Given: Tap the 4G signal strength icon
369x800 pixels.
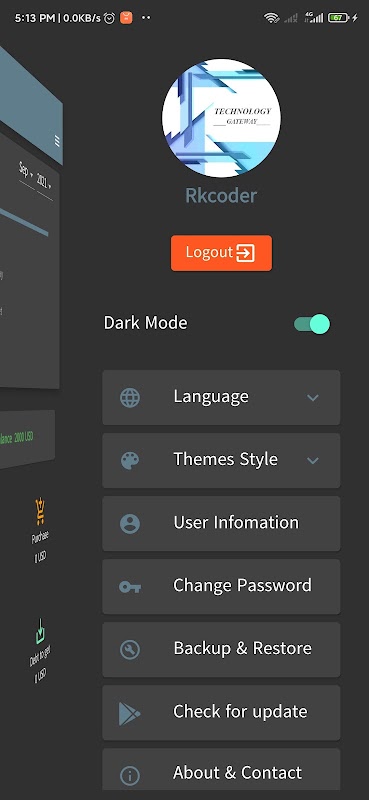Looking at the screenshot, I should [313, 18].
